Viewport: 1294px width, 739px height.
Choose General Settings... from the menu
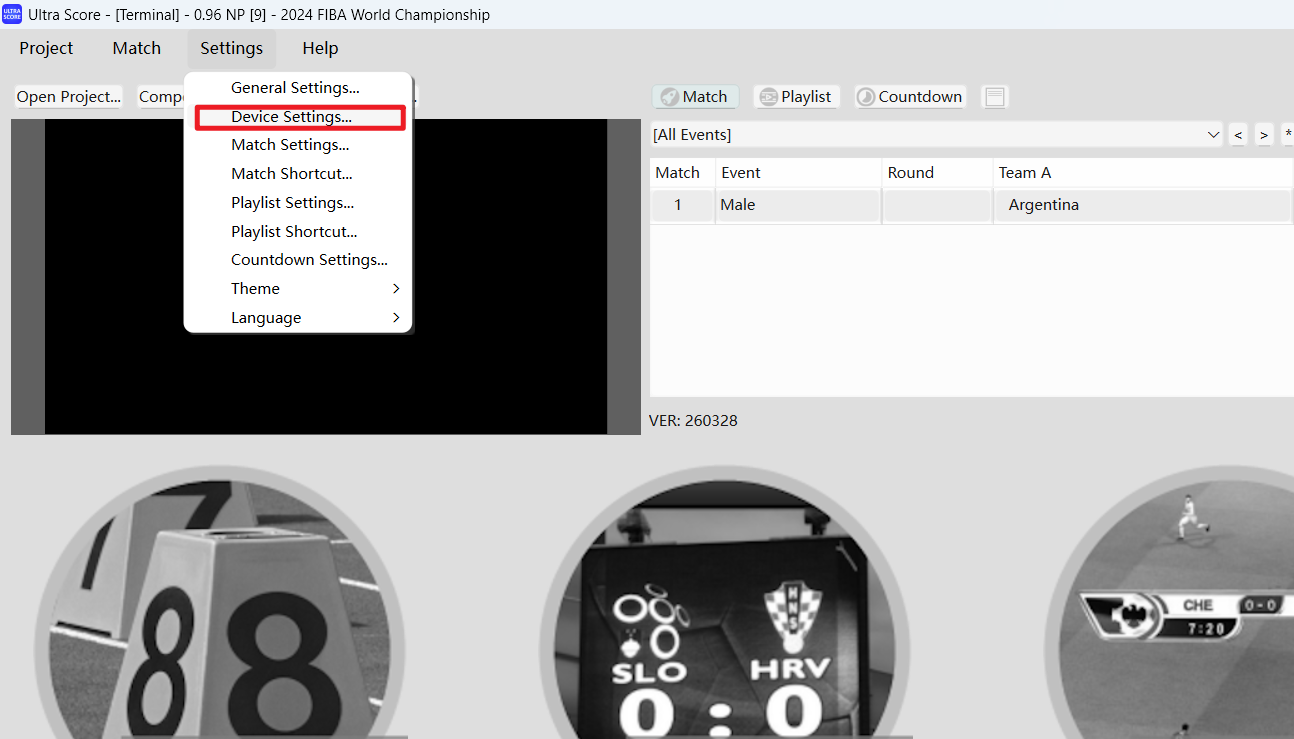[298, 88]
